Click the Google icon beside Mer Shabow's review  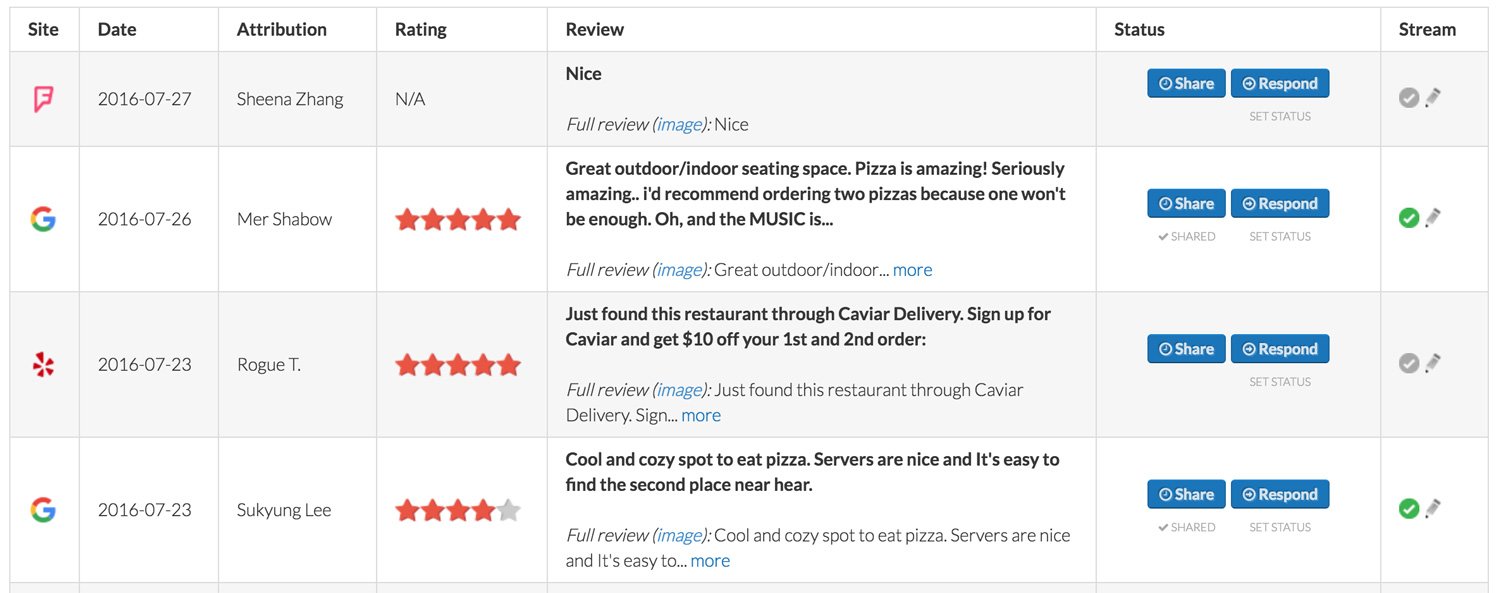click(x=43, y=219)
